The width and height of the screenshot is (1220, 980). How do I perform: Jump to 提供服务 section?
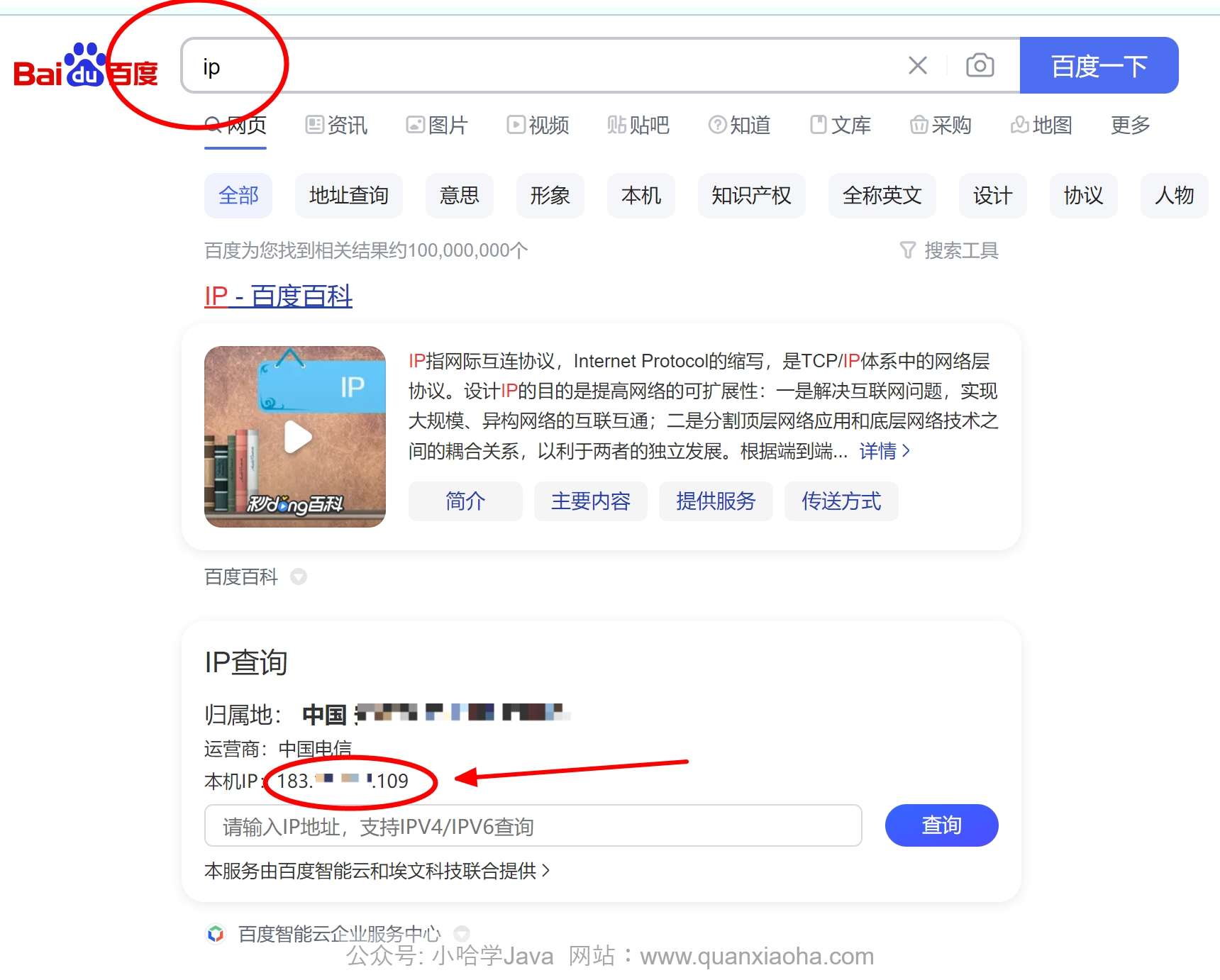[716, 501]
